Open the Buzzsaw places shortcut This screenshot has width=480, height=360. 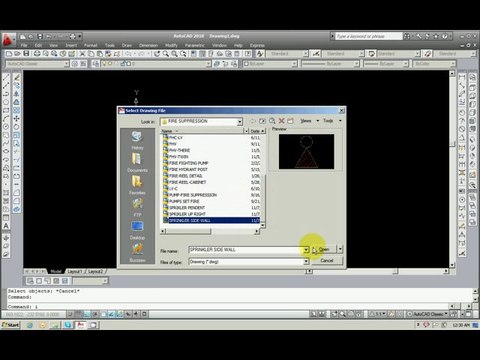137,252
